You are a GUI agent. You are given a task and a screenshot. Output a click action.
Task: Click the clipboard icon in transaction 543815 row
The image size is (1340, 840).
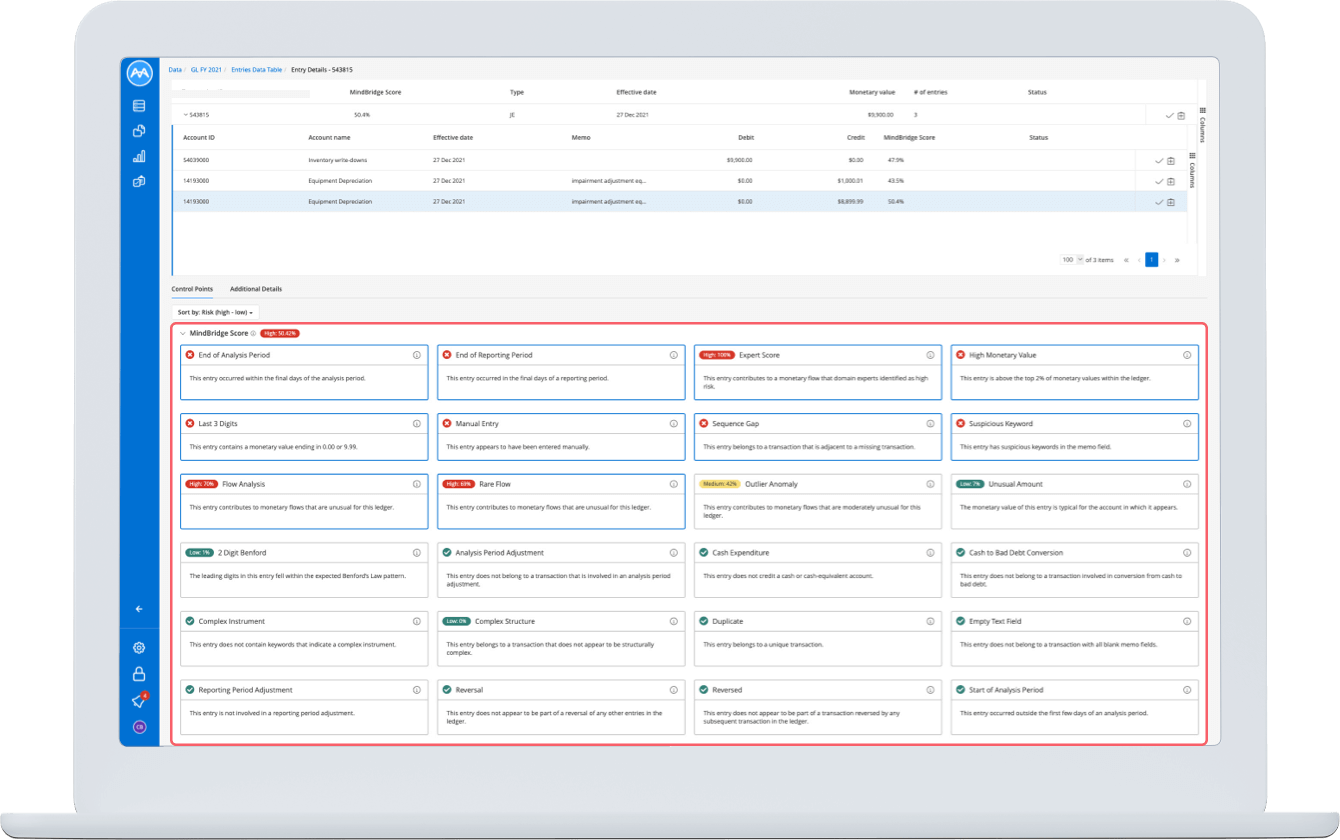click(1181, 115)
